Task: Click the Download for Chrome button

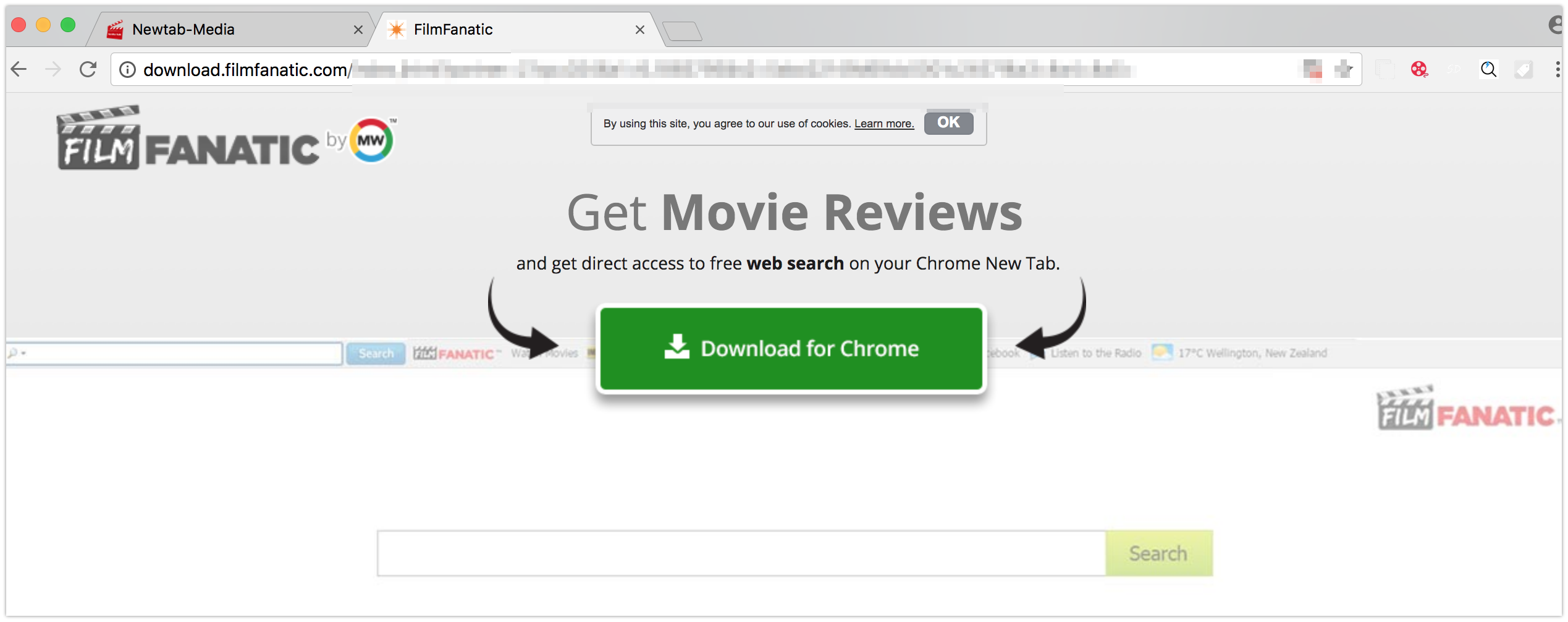Action: click(791, 349)
